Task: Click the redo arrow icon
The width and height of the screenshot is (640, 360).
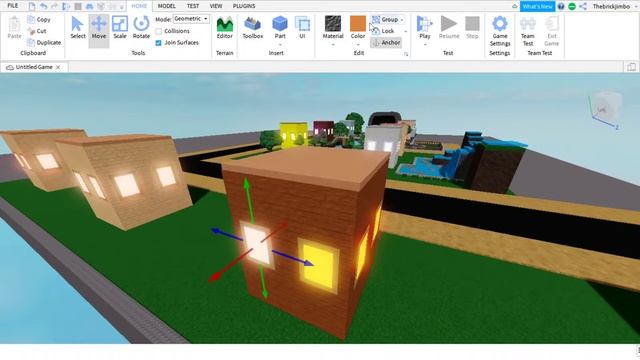Action: pyautogui.click(x=54, y=6)
